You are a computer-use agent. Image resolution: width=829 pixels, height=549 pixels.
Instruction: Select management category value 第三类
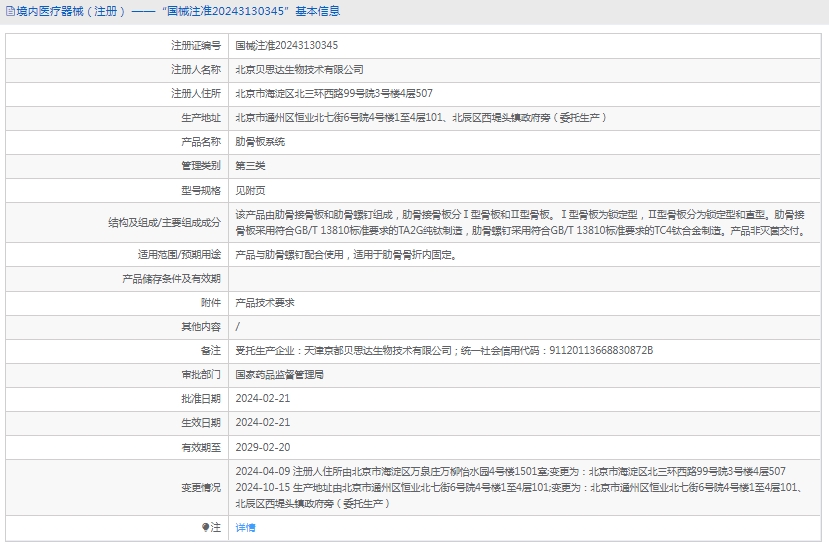pyautogui.click(x=250, y=166)
